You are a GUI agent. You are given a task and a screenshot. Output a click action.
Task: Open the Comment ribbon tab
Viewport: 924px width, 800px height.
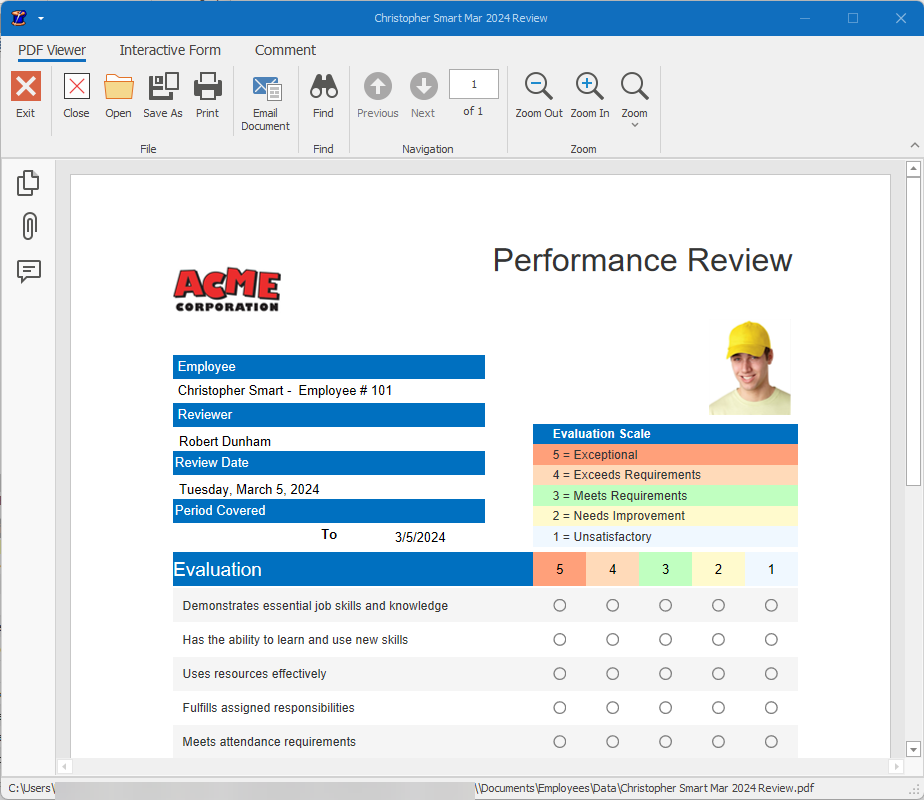click(285, 50)
